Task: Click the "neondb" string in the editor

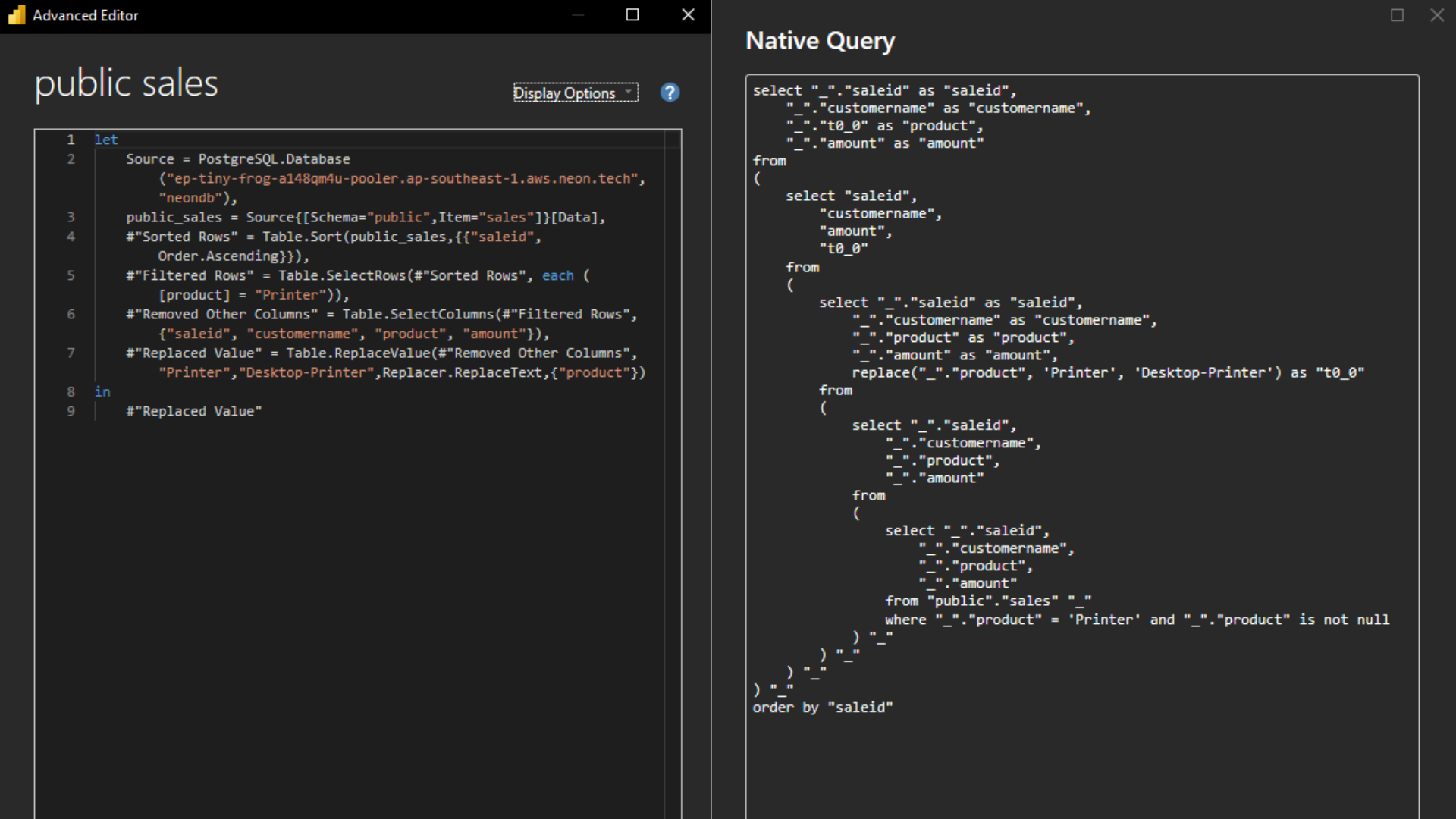Action: click(x=190, y=198)
